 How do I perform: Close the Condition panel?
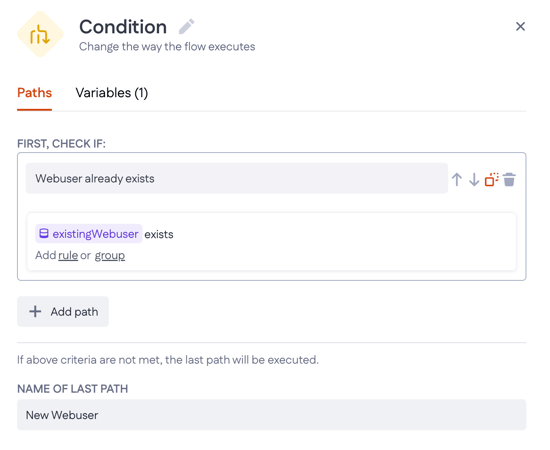point(520,26)
